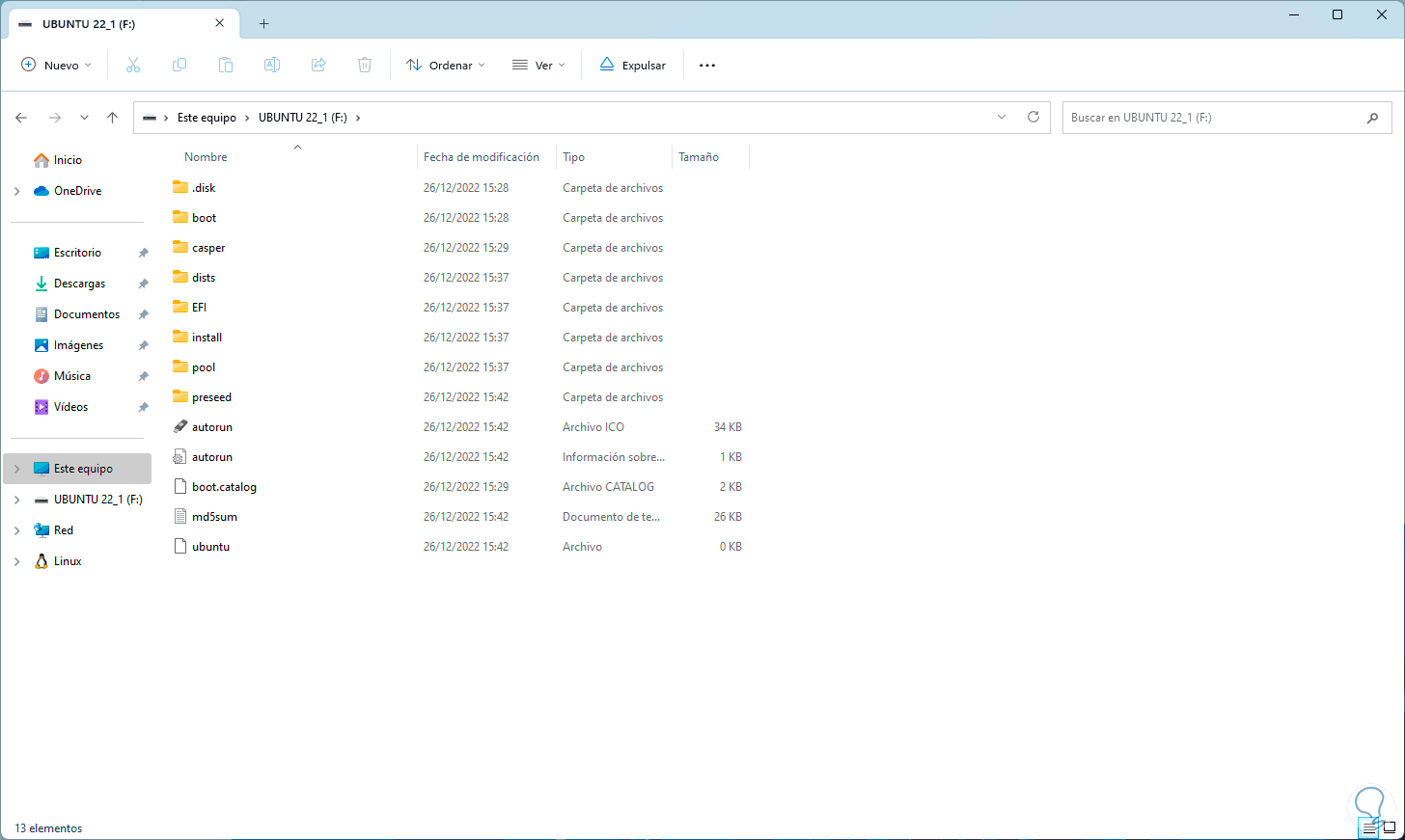Click the chevron after UBUNTU 22_1 (F:) breadcrumb
This screenshot has height=840, width=1405.
tap(358, 118)
